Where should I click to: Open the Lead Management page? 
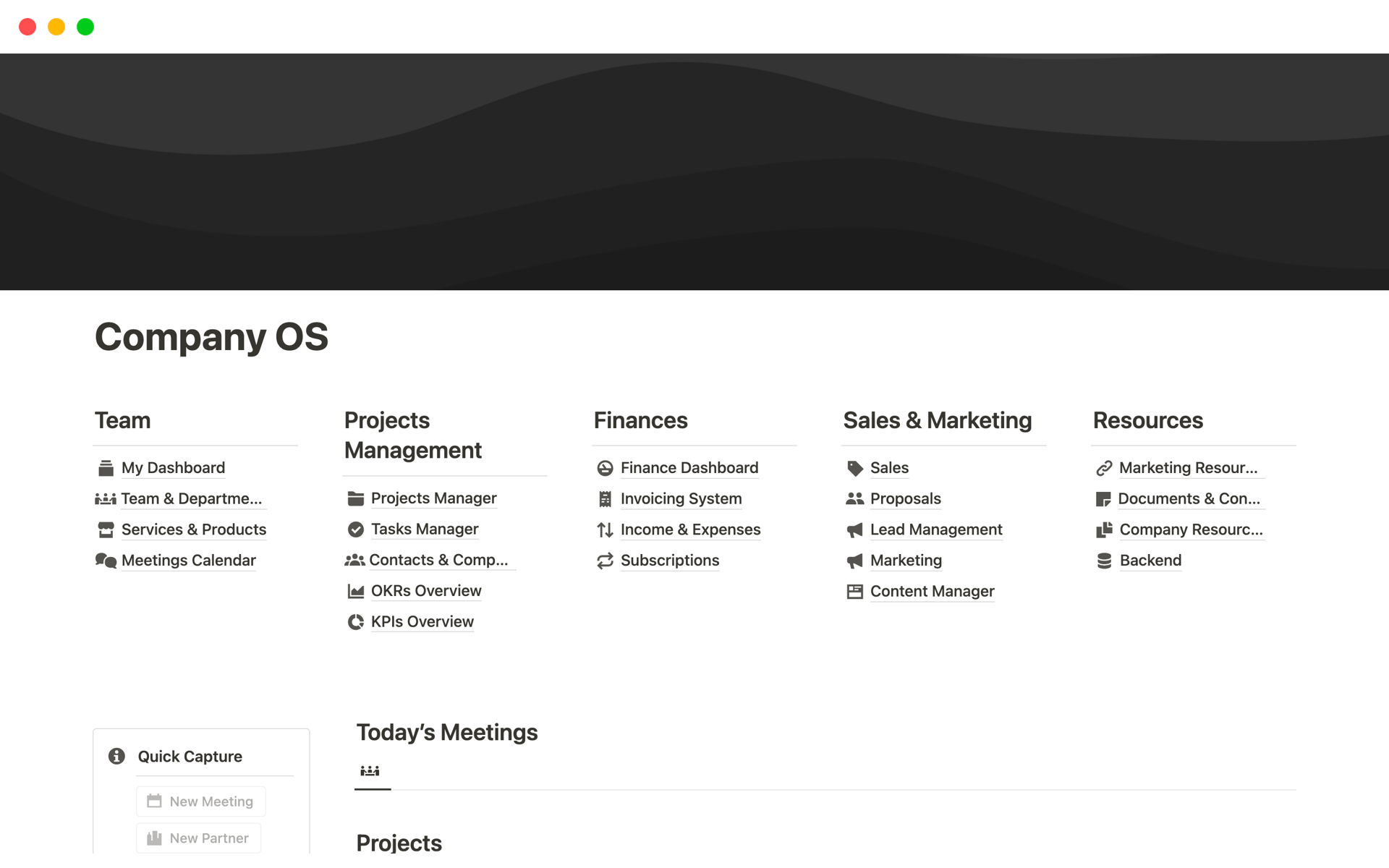pos(935,529)
